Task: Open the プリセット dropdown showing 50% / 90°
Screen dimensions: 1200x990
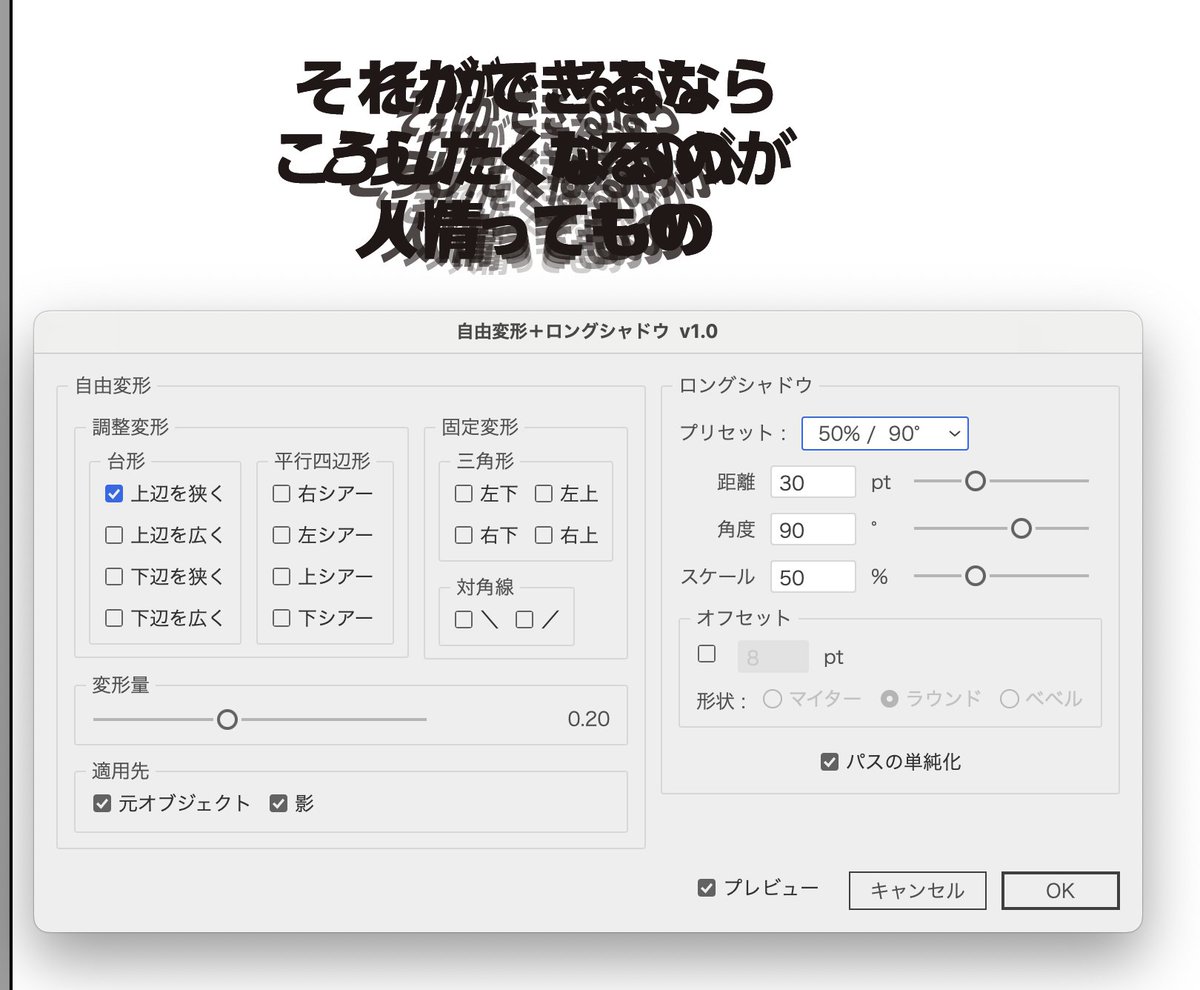Action: tap(884, 433)
